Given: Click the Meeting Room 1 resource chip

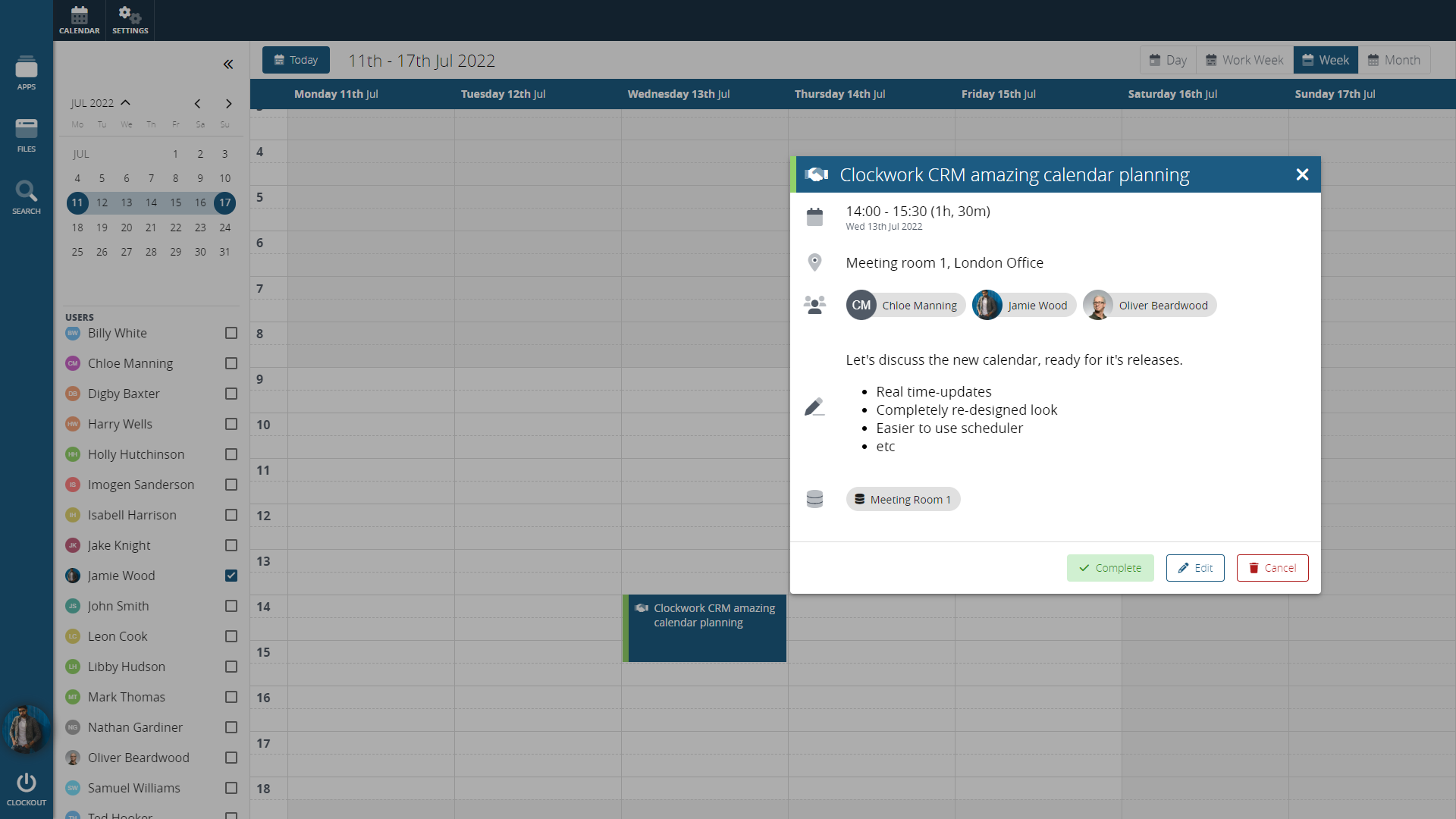Looking at the screenshot, I should pyautogui.click(x=902, y=499).
